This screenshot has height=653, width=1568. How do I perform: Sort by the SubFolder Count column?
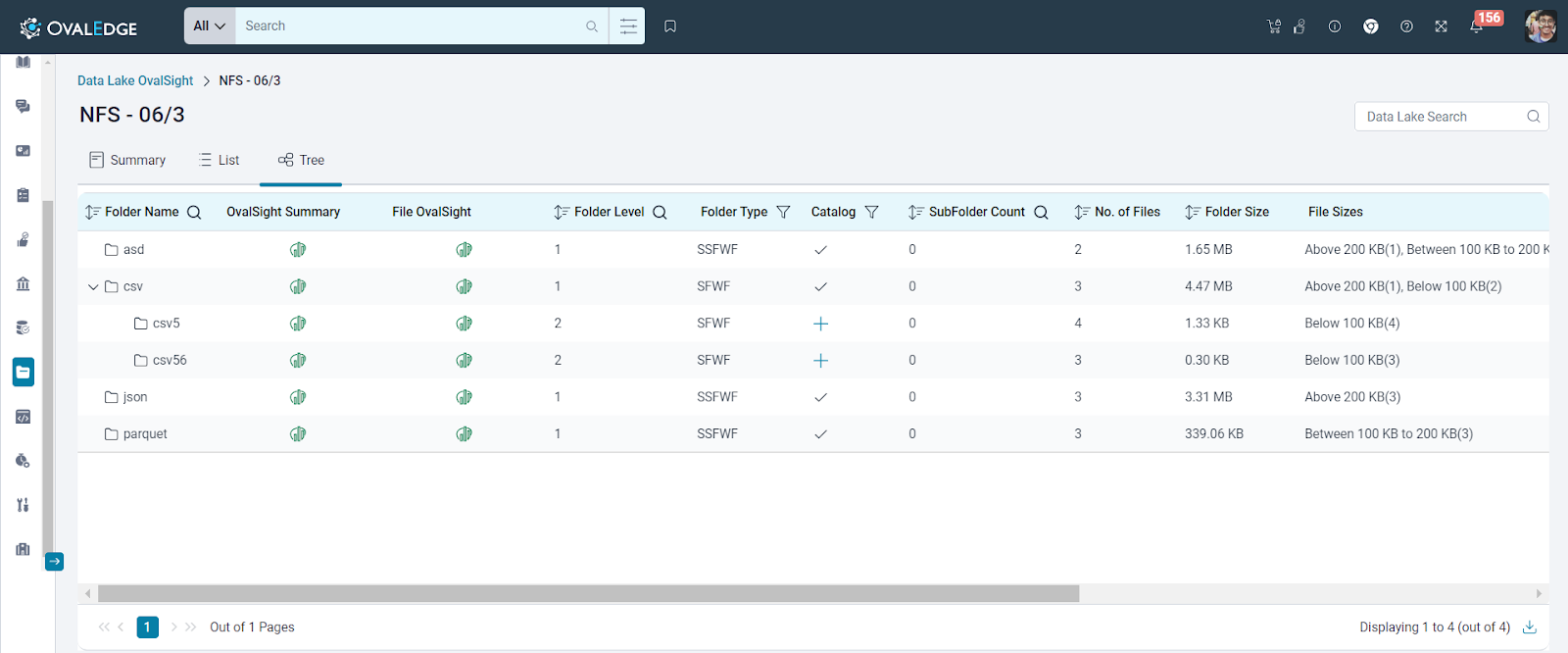916,212
